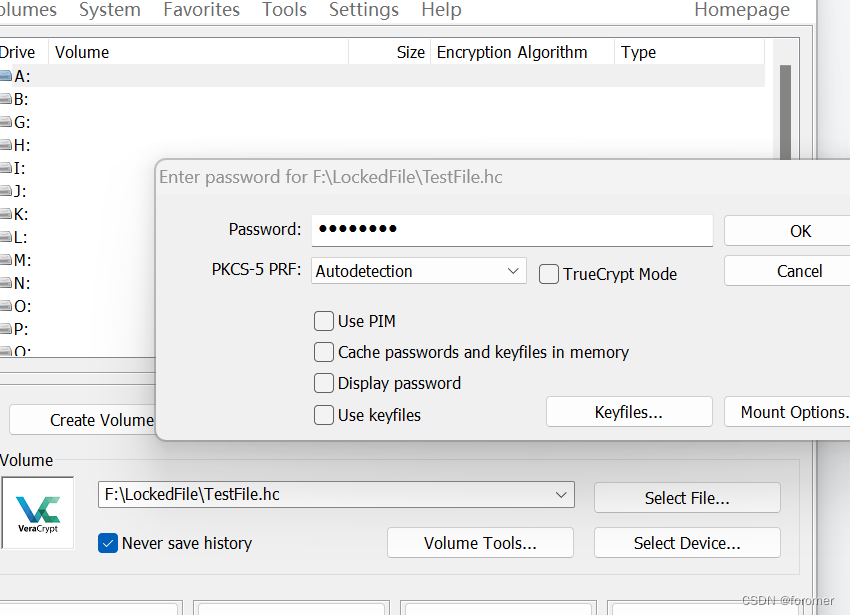Viewport: 850px width, 615px height.
Task: Select drive G: icon in list
Action: coord(5,122)
